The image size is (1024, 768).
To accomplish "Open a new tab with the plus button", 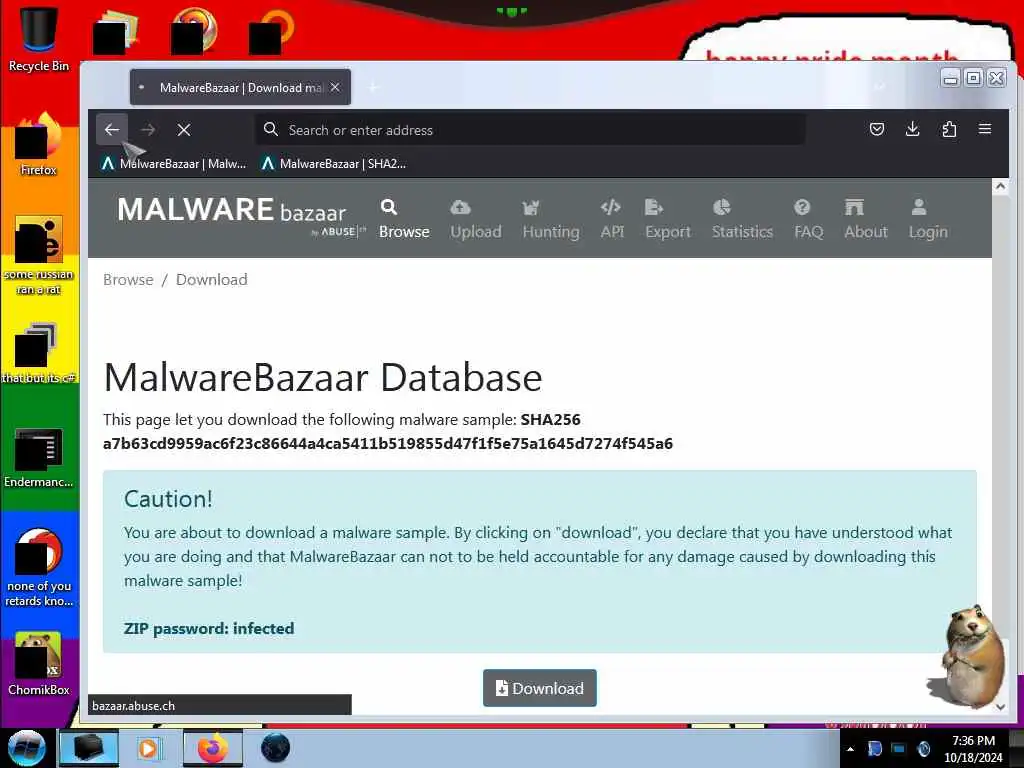I will pyautogui.click(x=374, y=88).
